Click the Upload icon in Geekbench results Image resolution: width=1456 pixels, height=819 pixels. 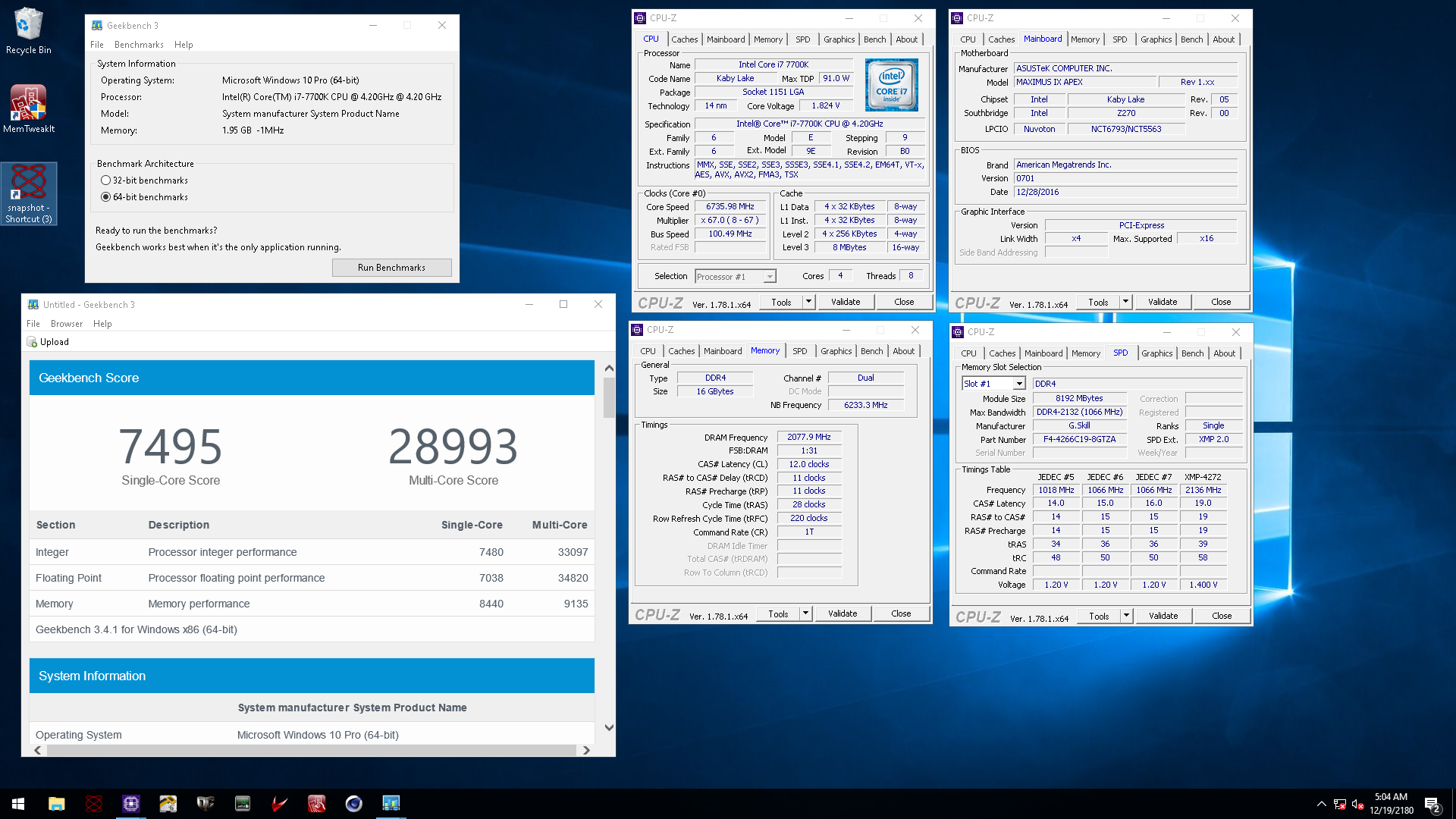(32, 342)
